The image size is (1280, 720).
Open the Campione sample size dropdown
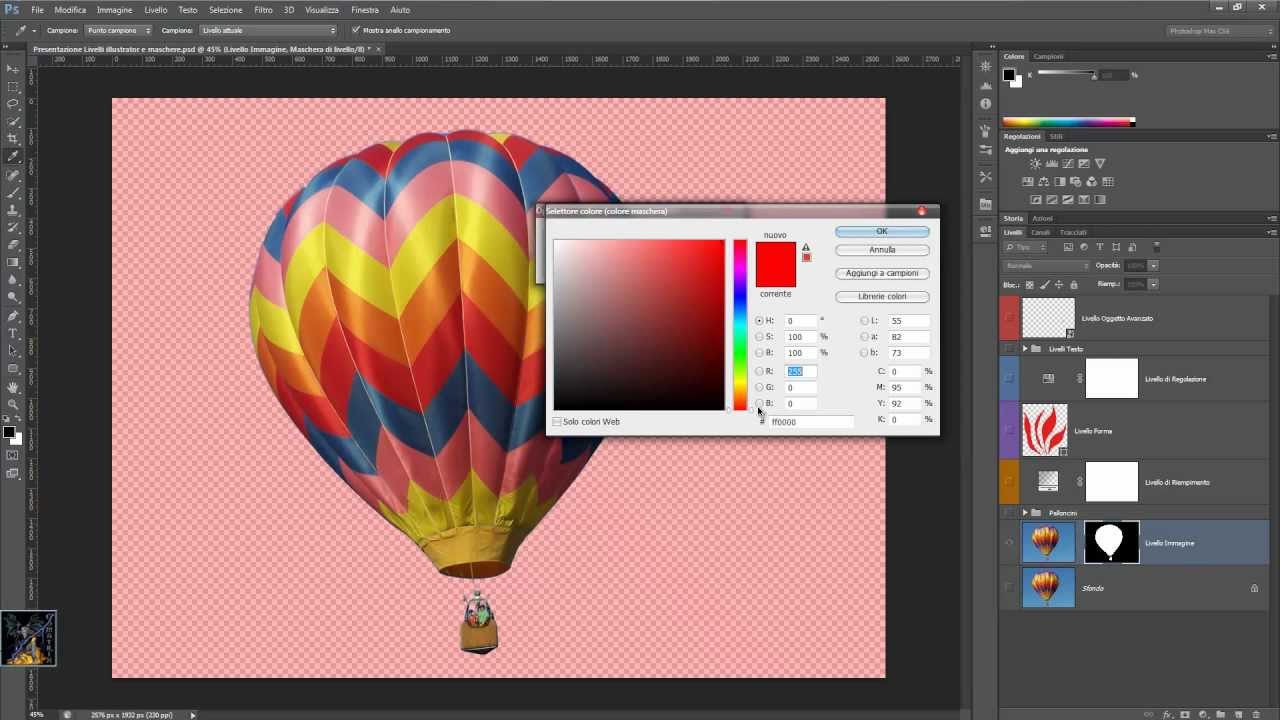click(118, 30)
